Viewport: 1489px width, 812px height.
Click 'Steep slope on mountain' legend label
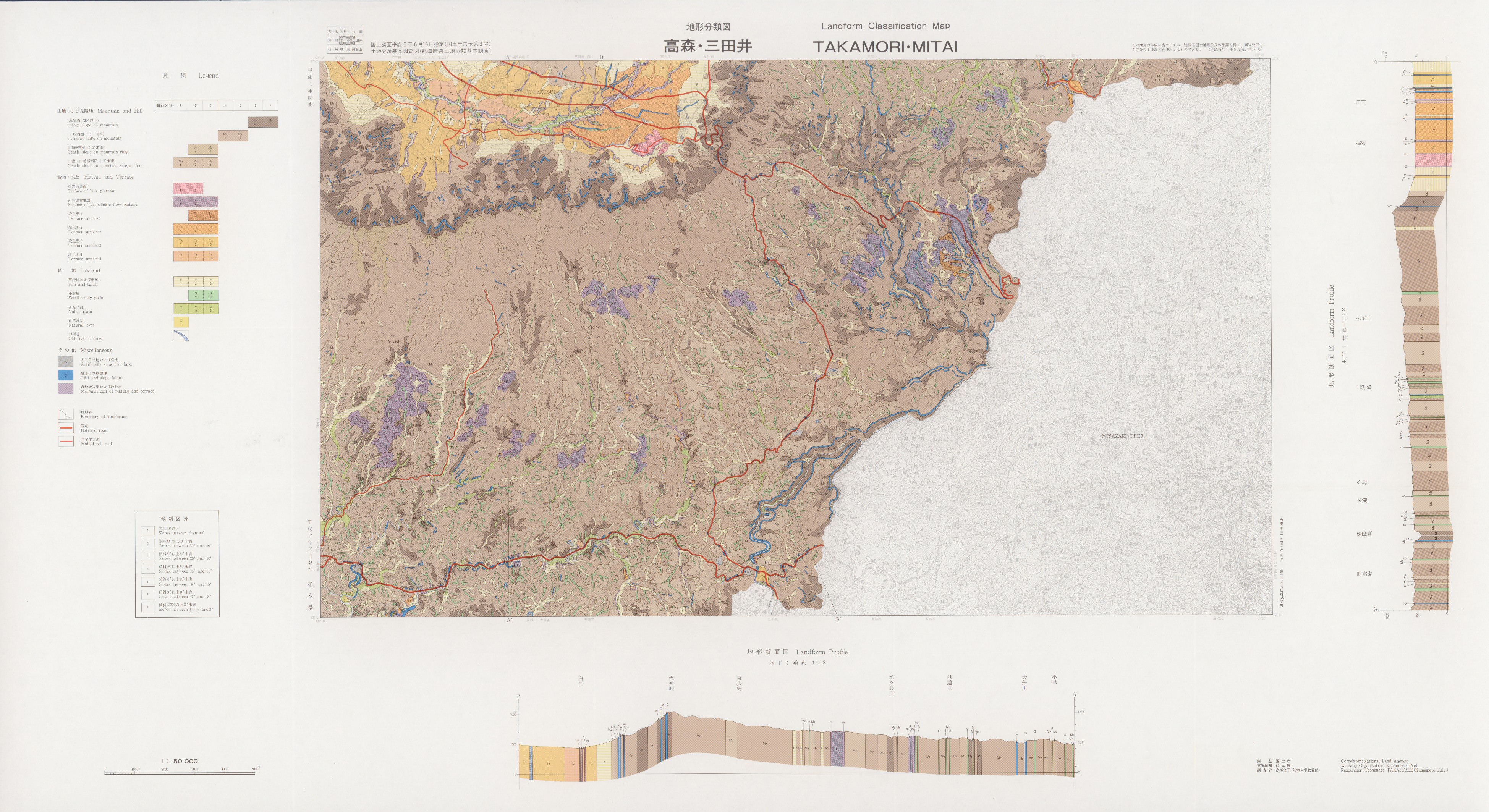pyautogui.click(x=93, y=125)
